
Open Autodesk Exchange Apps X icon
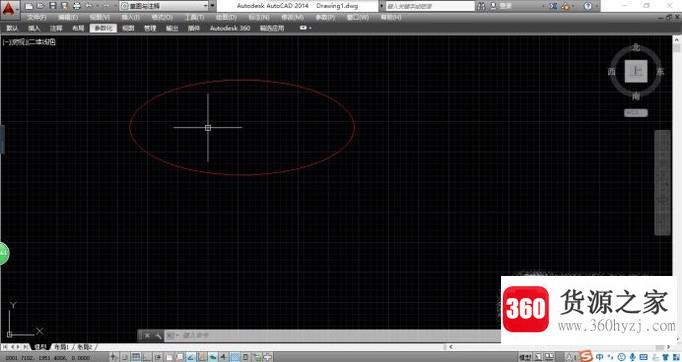pos(553,6)
